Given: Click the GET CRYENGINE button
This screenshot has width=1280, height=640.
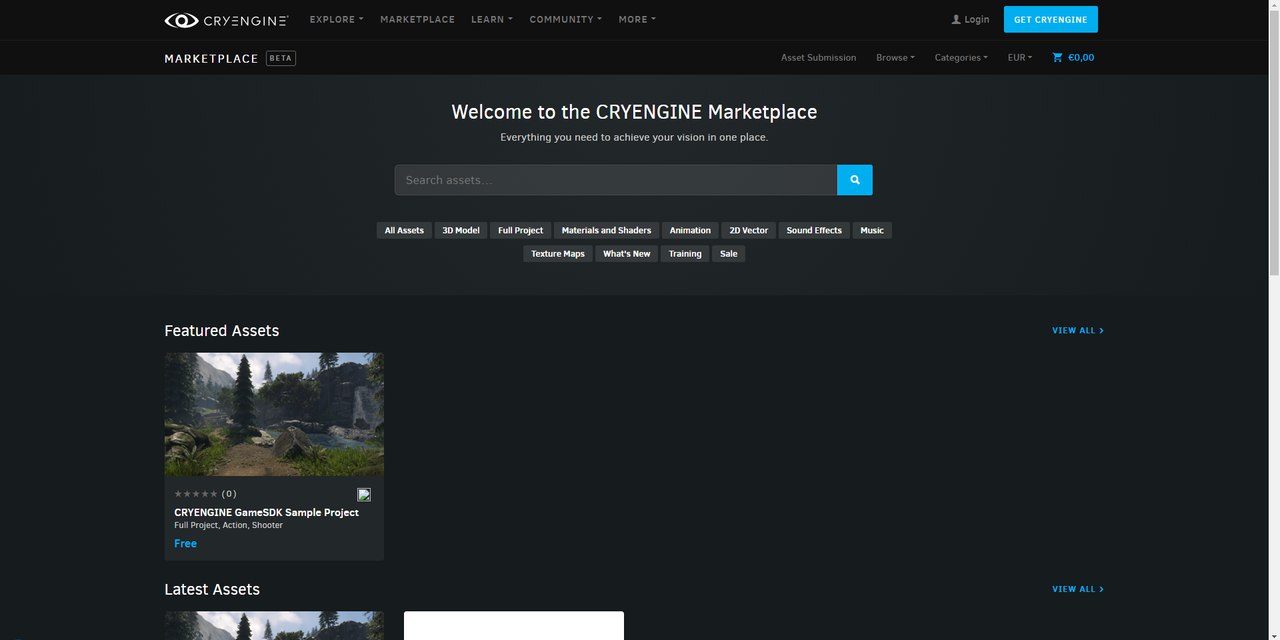Looking at the screenshot, I should click(1050, 19).
